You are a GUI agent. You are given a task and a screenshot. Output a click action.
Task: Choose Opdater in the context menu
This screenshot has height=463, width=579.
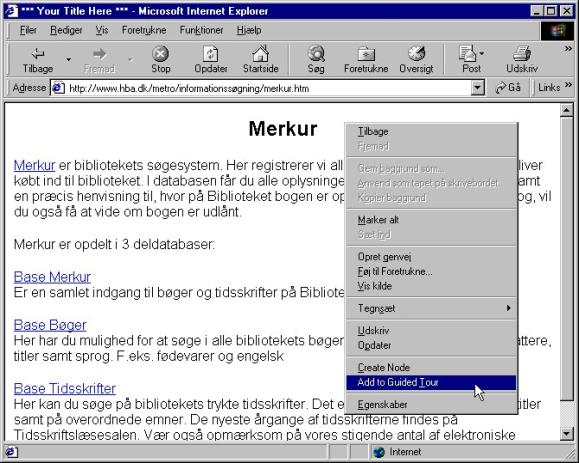431,345
